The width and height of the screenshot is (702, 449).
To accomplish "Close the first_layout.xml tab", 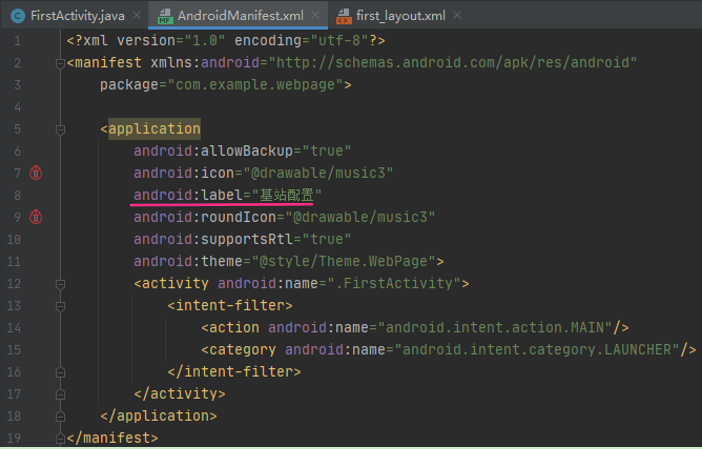I will coord(457,15).
